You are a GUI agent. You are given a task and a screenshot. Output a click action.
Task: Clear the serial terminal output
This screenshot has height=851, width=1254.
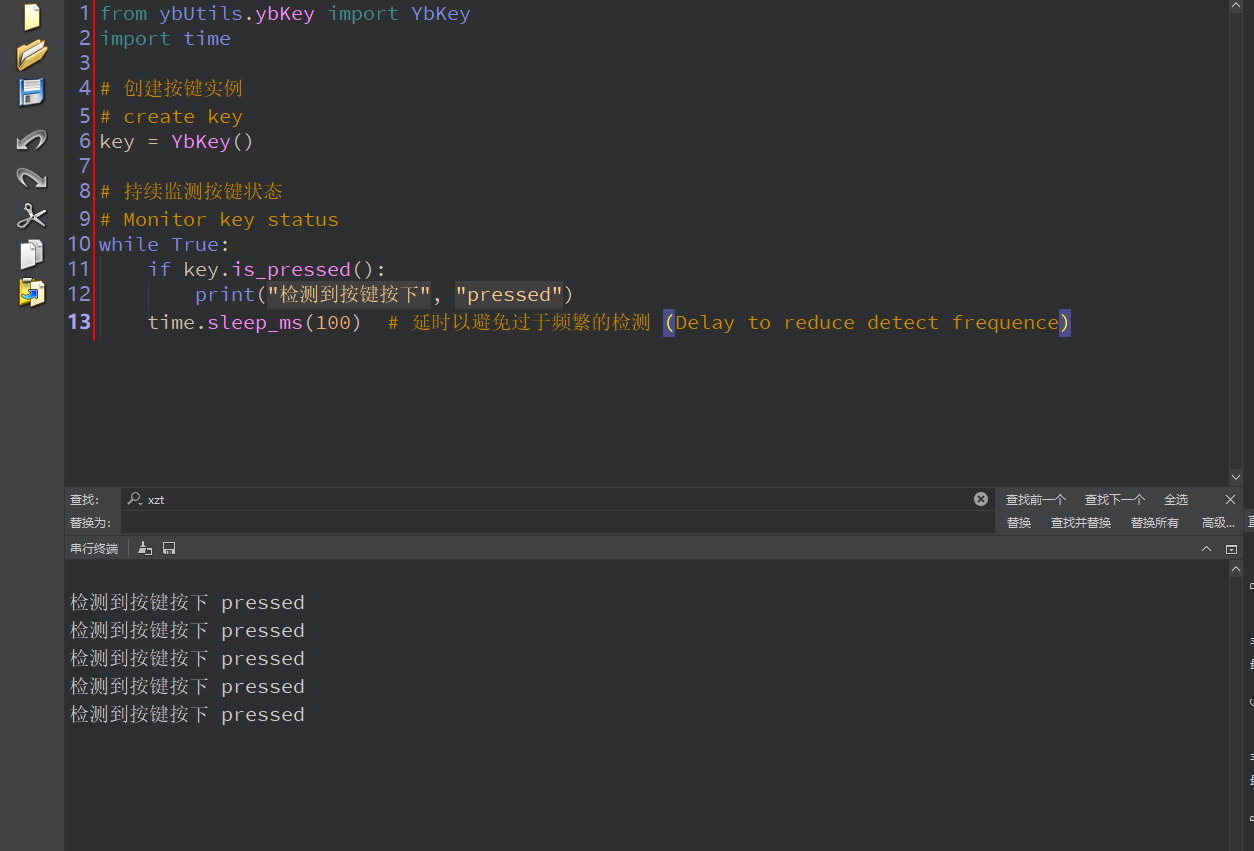click(145, 548)
